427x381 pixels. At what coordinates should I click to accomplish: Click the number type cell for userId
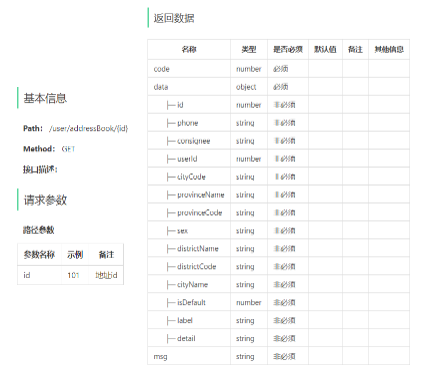(x=249, y=159)
